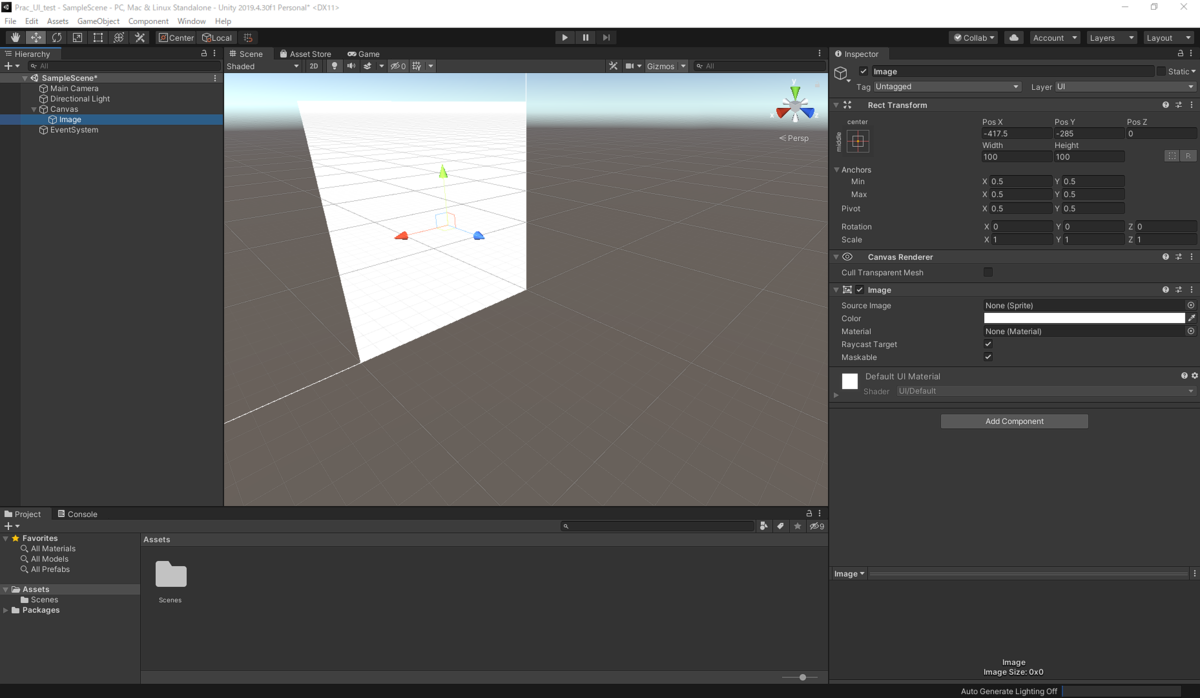1200x698 pixels.
Task: Lock the Hierarchy panel
Action: [204, 53]
